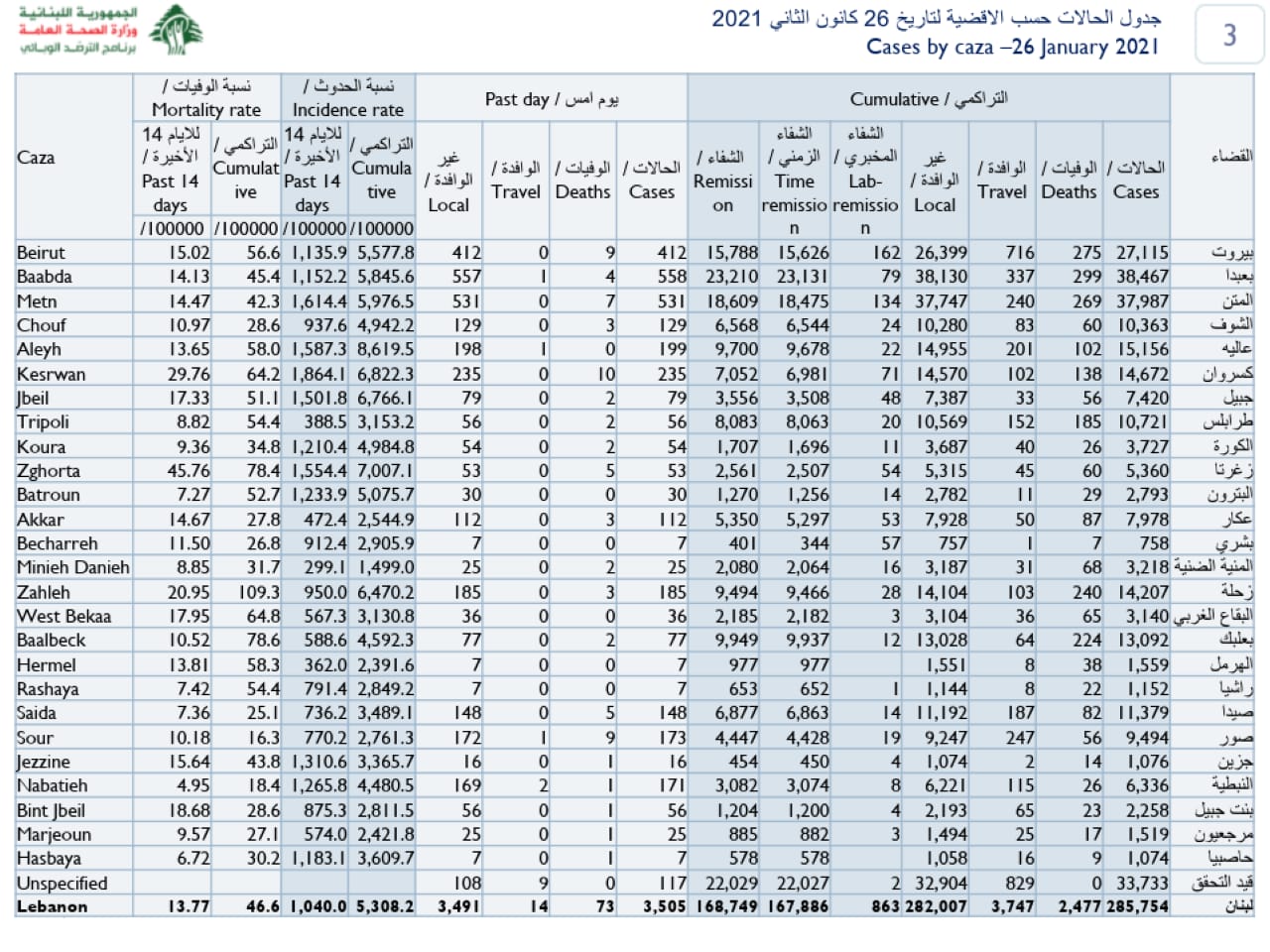Viewport: 1270px width, 952px height.
Task: Click the 'Cumulative' group header
Action: coord(929,99)
